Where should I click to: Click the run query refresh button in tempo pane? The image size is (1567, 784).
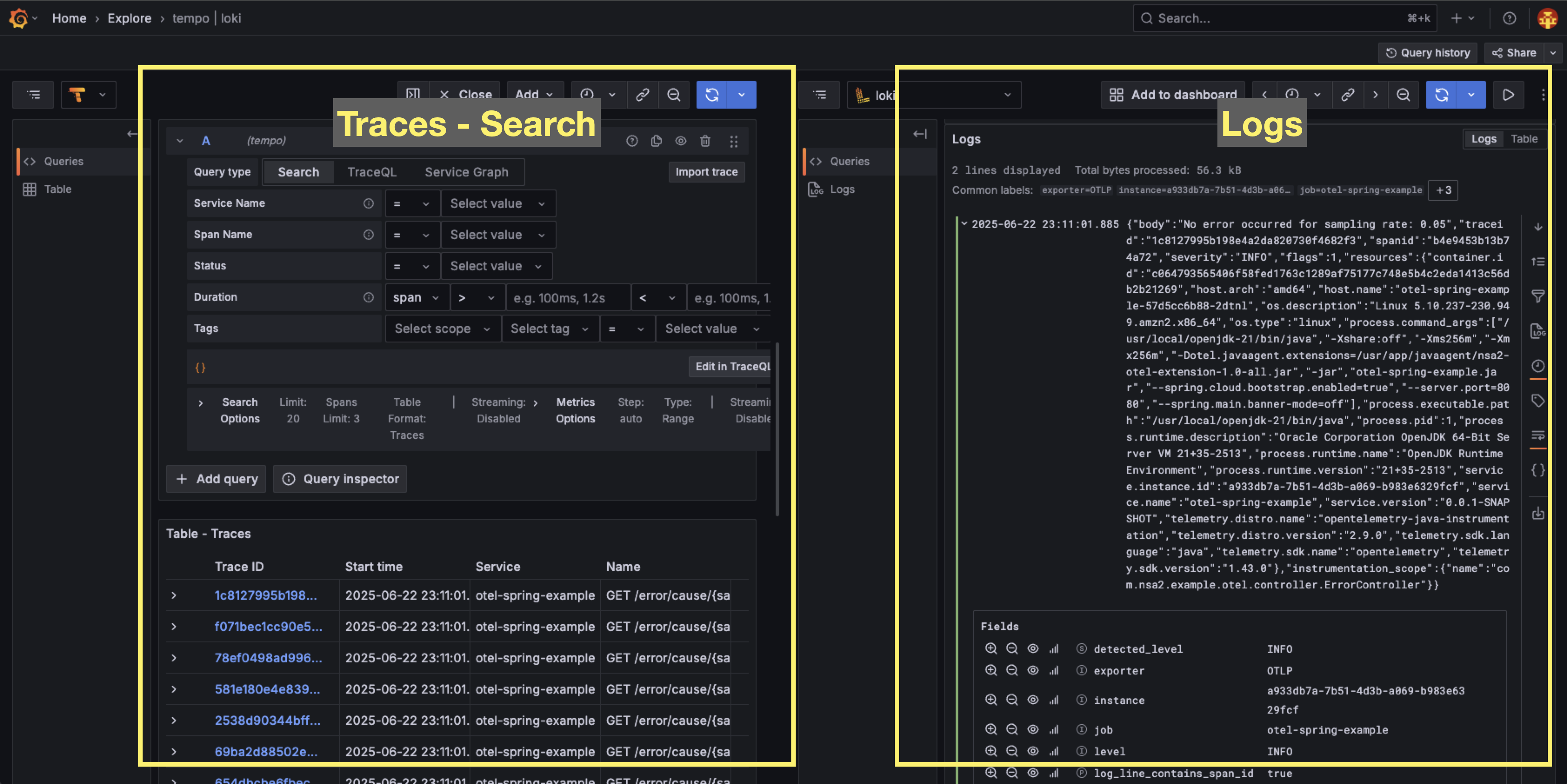point(712,94)
